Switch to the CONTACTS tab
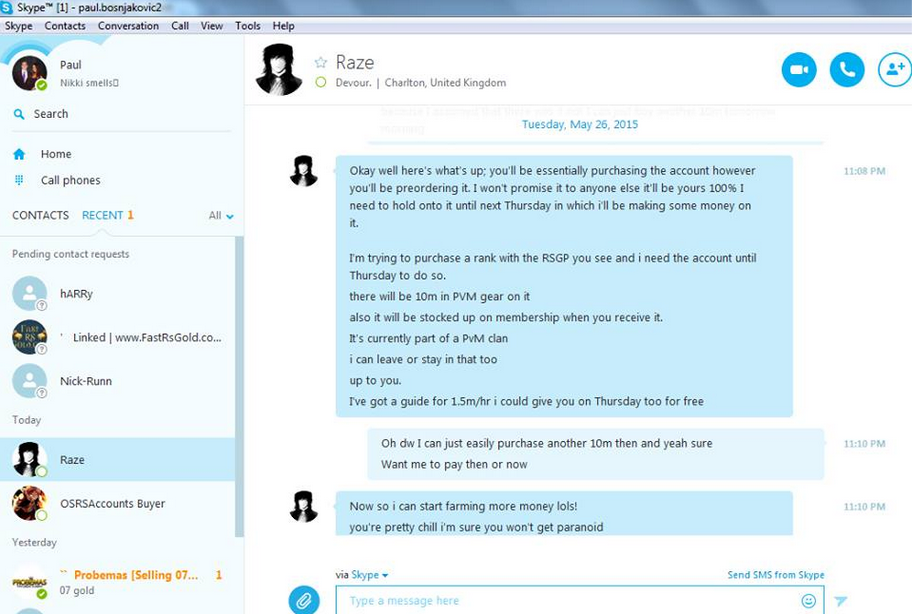Image resolution: width=912 pixels, height=614 pixels. [x=40, y=215]
